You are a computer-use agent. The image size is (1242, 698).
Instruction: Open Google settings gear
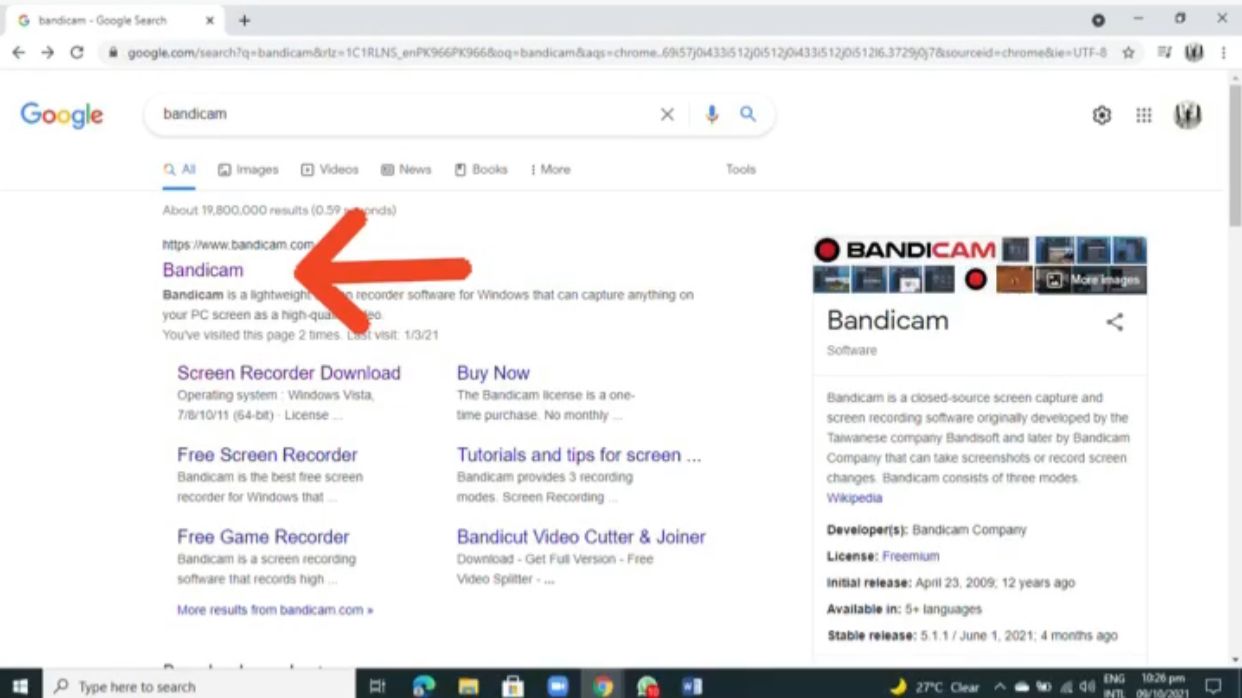[1101, 116]
